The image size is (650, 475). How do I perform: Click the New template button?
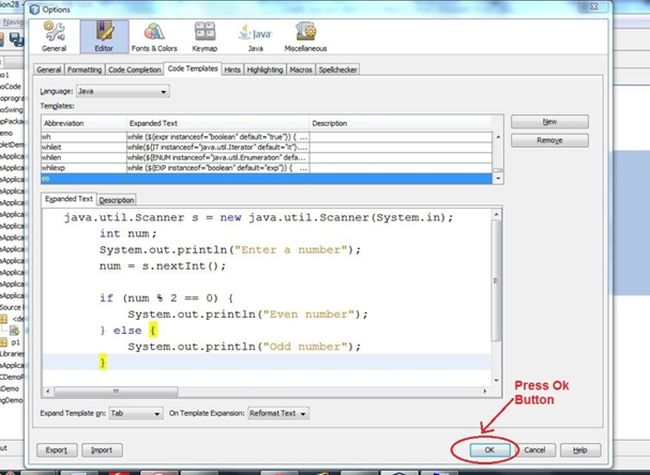[x=550, y=122]
